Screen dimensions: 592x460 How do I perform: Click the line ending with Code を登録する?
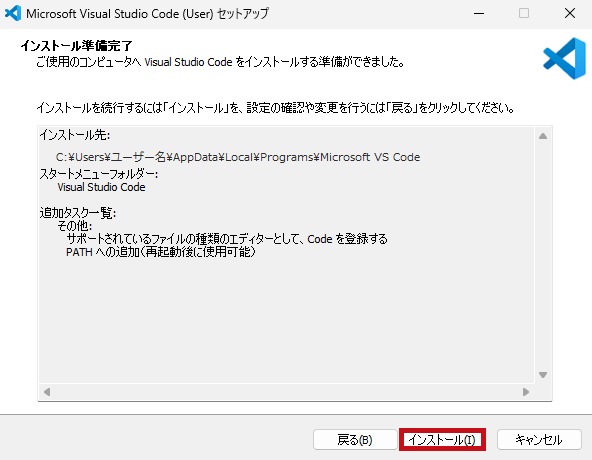[227, 239]
